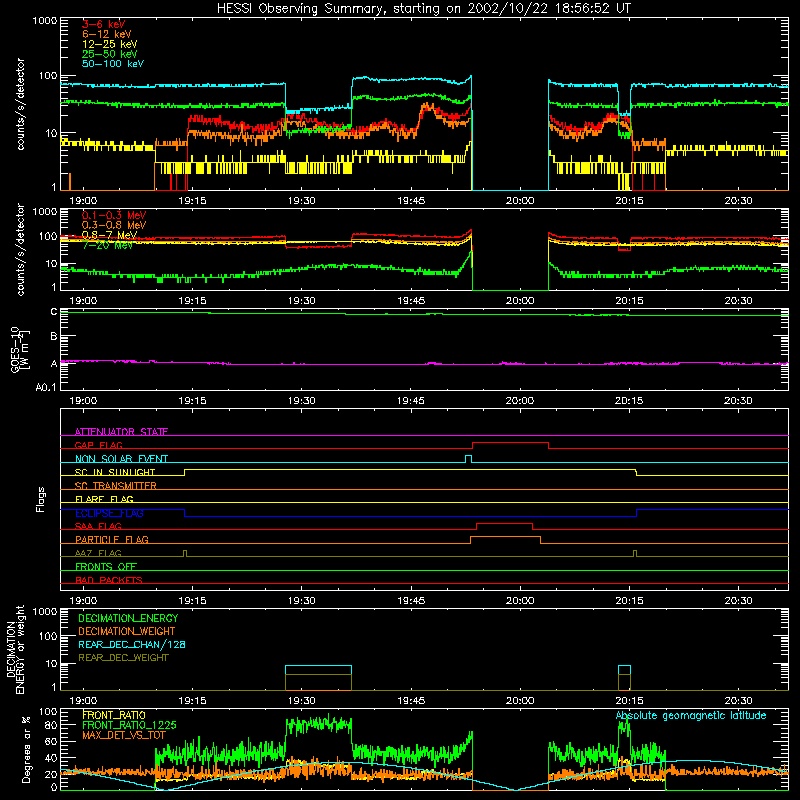Click the FRONT_RATIO legend label
The width and height of the screenshot is (800, 800).
coord(114,715)
